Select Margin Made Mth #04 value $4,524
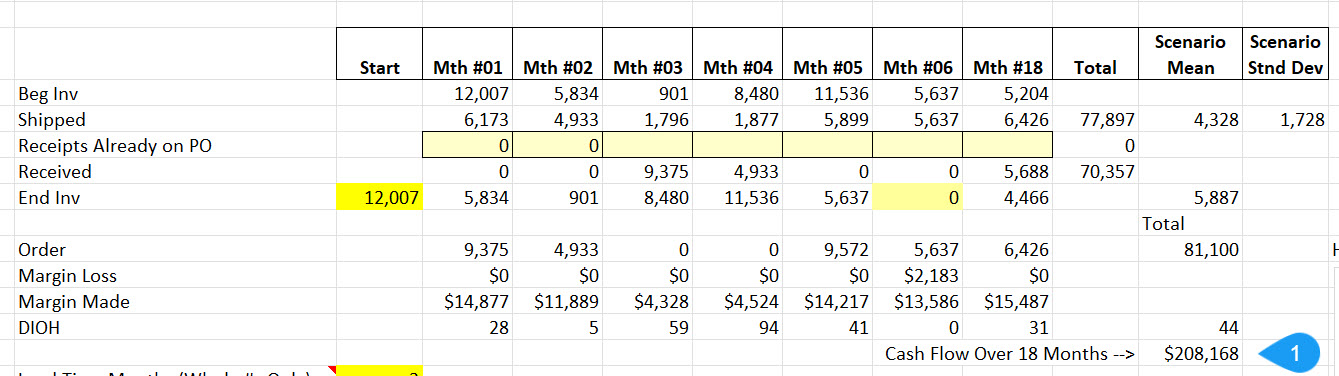 737,302
